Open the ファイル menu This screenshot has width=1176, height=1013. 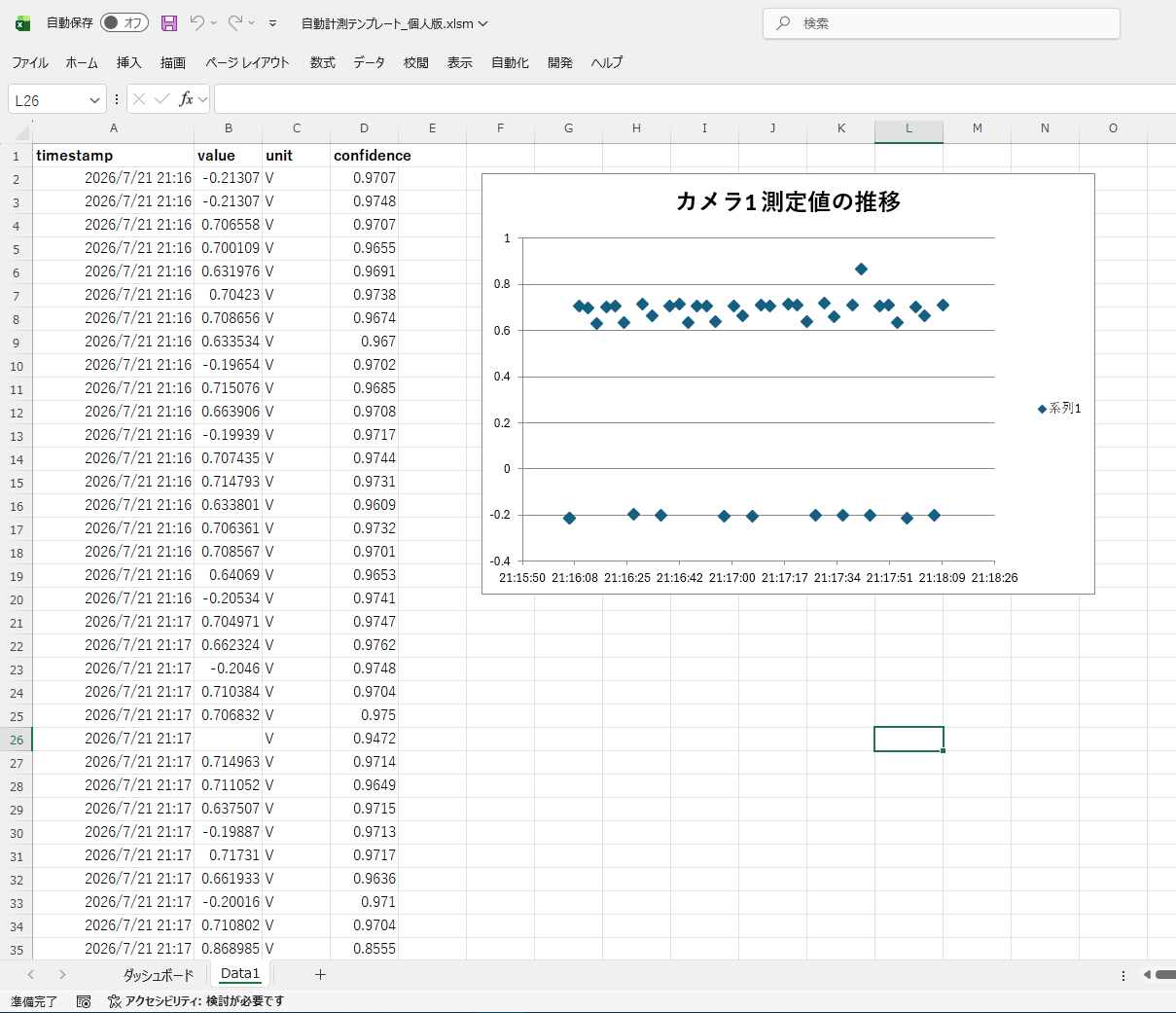tap(30, 62)
